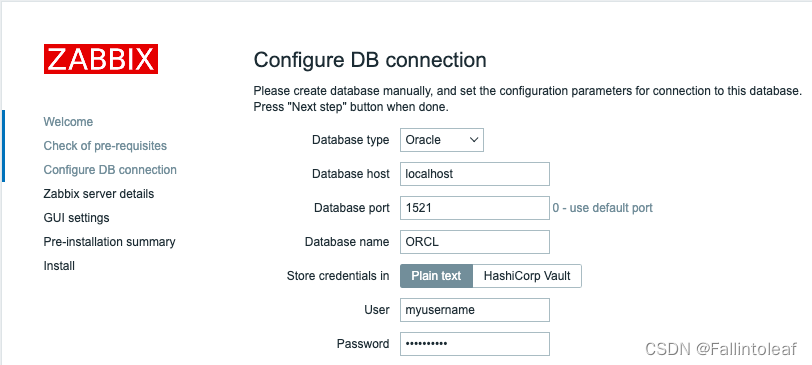Select Plain text credentials storage
The height and width of the screenshot is (365, 812).
(x=436, y=276)
